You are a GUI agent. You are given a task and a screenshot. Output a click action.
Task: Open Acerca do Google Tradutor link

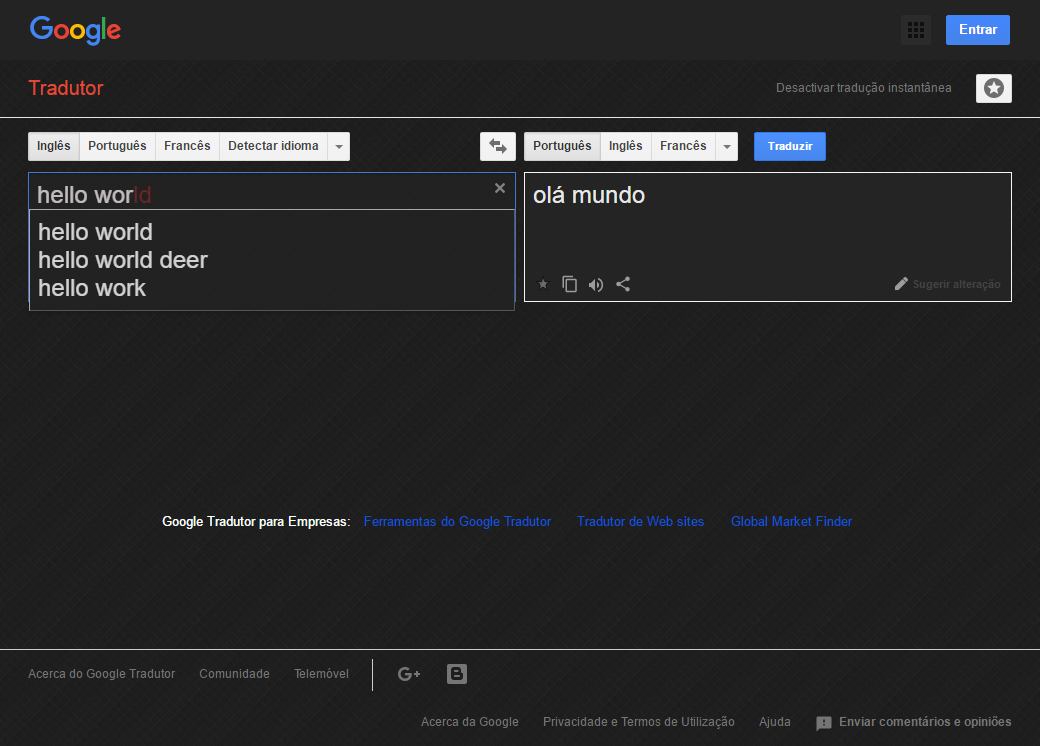101,674
